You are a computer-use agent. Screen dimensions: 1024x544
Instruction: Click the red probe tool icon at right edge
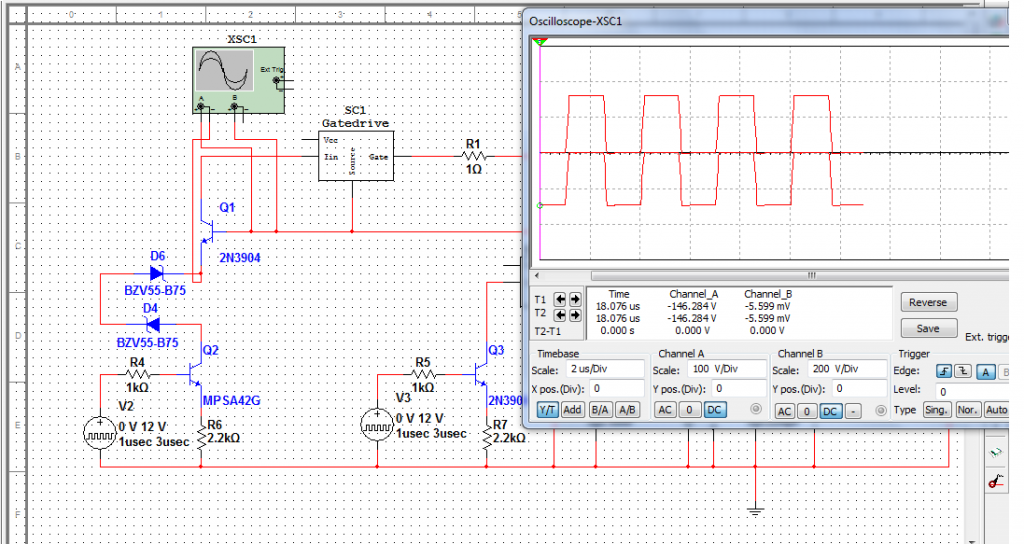click(996, 482)
